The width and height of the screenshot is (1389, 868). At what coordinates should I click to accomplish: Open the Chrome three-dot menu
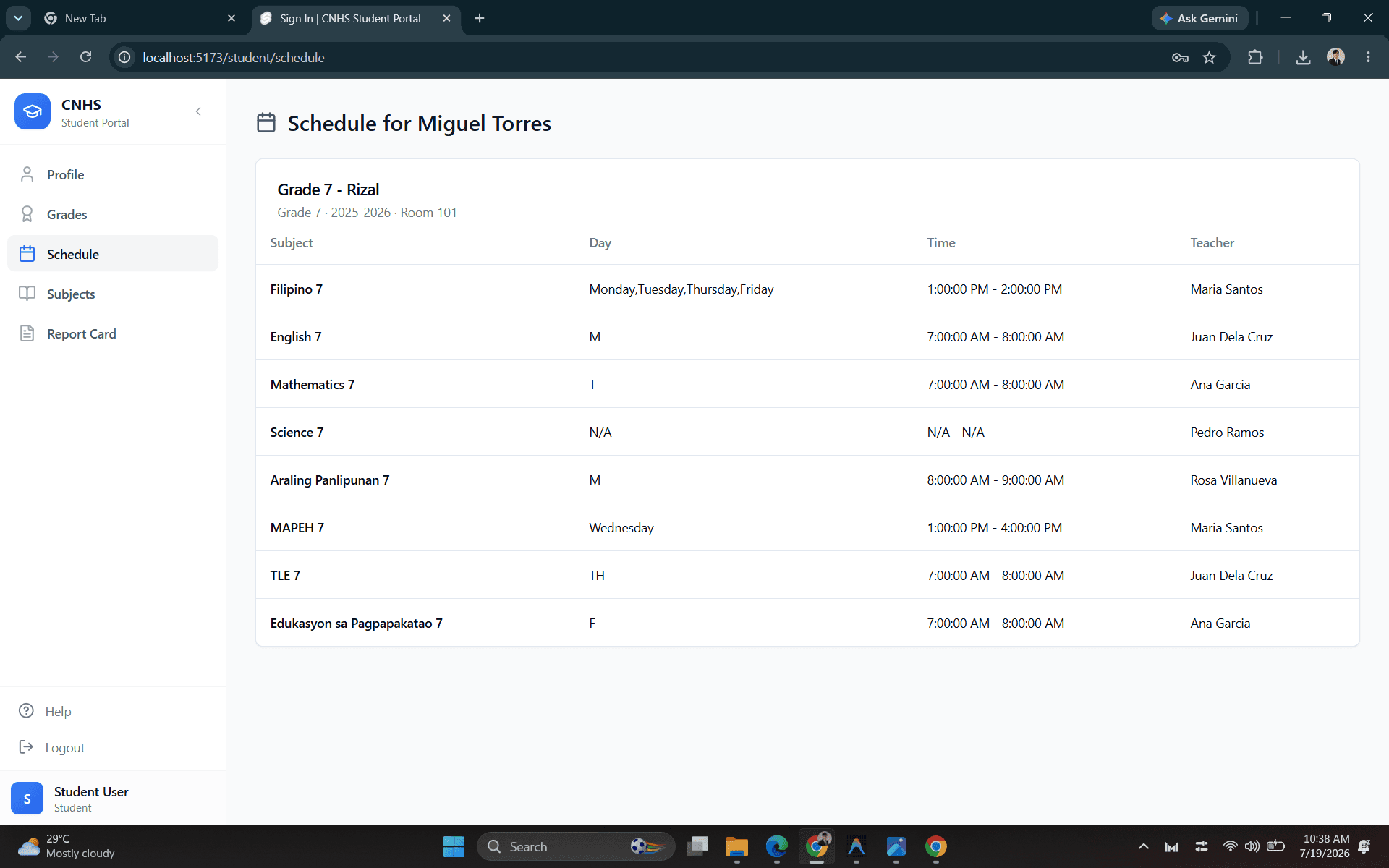1368,57
